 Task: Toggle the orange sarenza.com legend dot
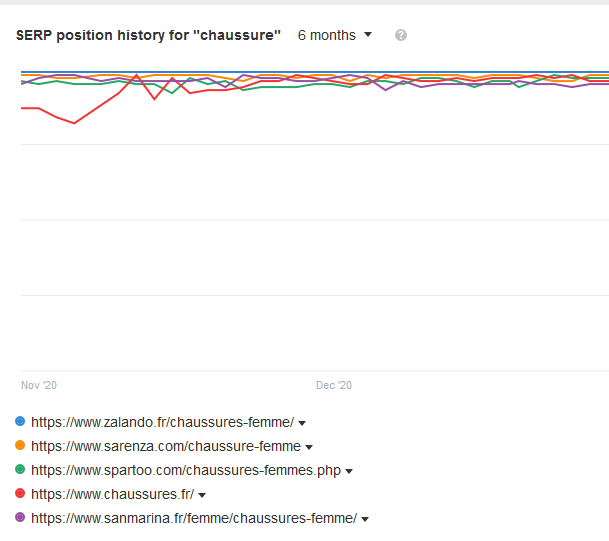[x=21, y=446]
